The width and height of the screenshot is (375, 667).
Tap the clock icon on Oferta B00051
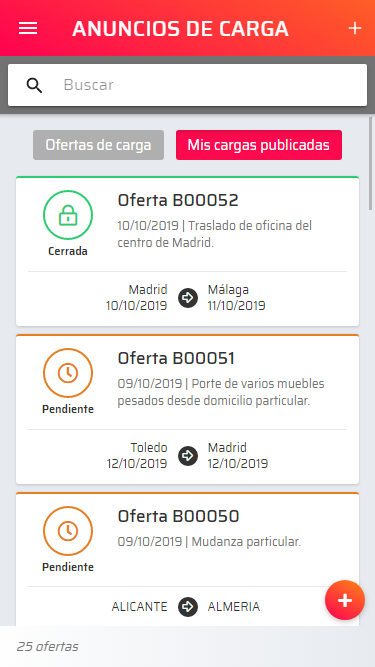coord(68,373)
